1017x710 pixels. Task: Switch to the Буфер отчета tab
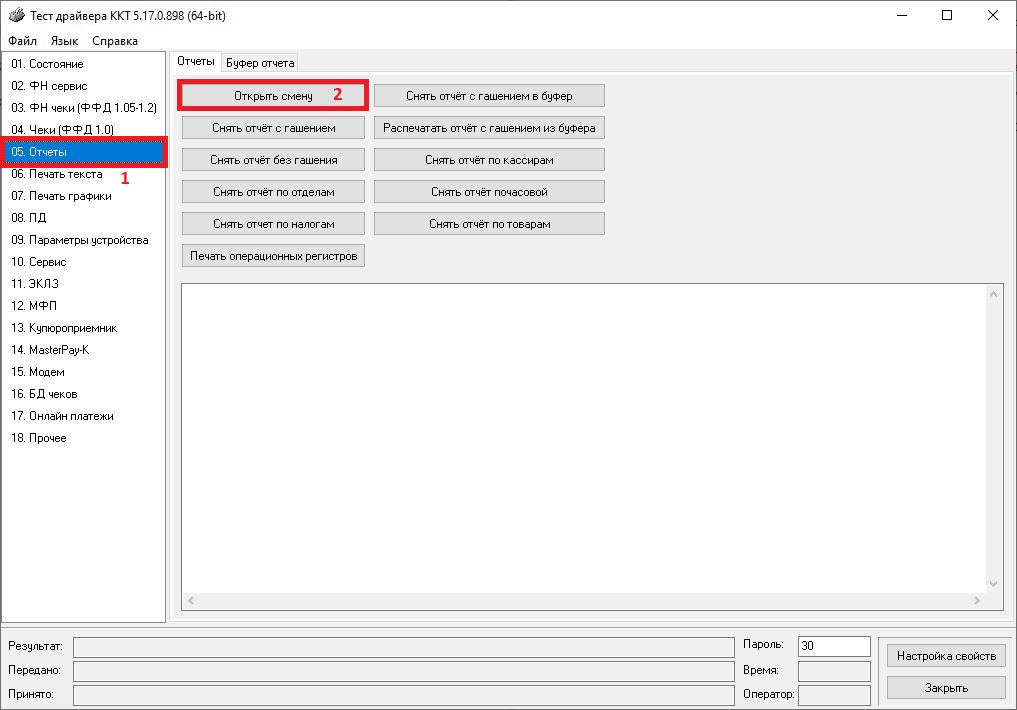pyautogui.click(x=260, y=63)
